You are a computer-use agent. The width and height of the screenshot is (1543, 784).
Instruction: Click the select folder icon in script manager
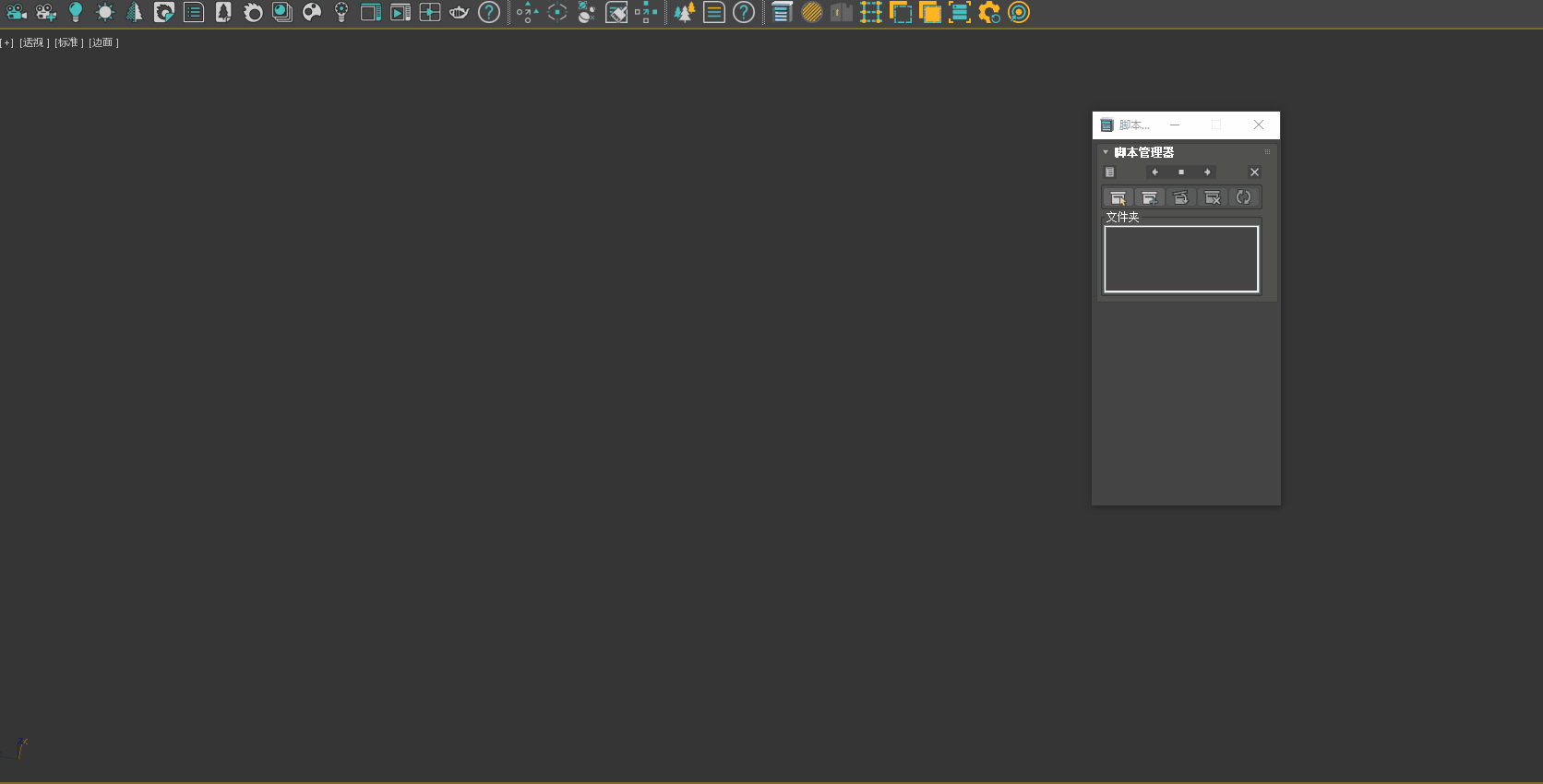(x=1118, y=197)
